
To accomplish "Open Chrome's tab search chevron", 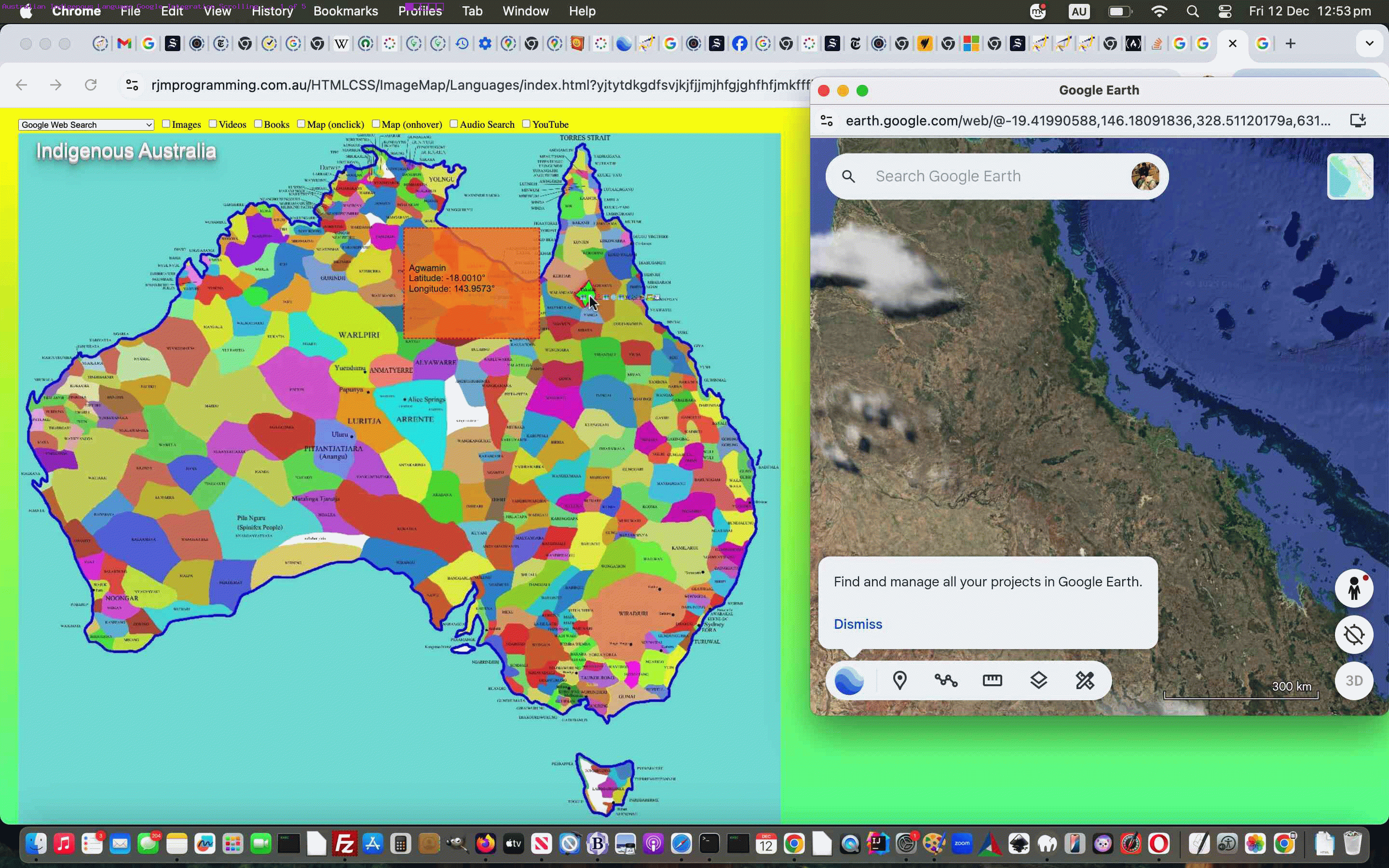I will 1370,43.
